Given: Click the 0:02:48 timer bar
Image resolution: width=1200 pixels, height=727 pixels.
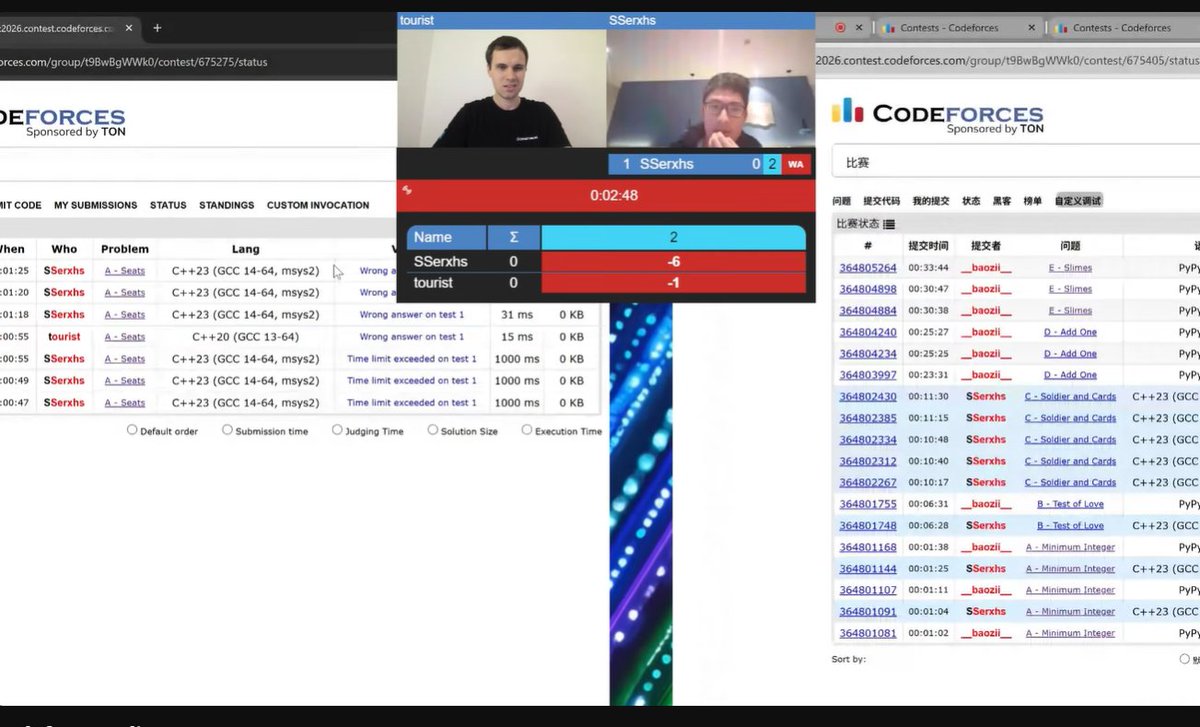Looking at the screenshot, I should [x=606, y=195].
